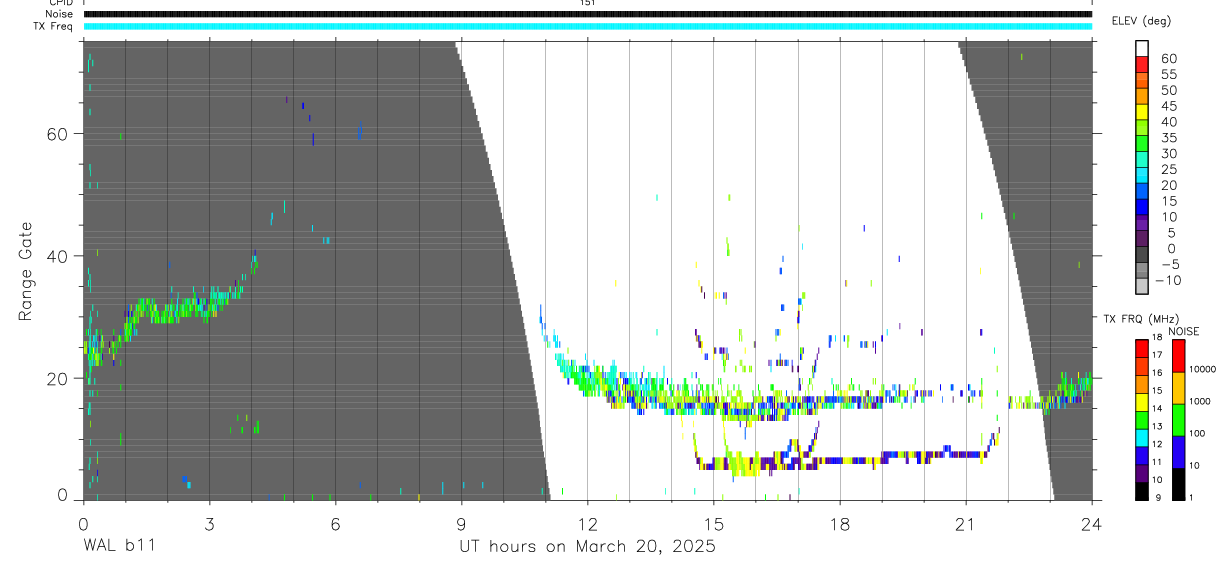Click the 'Noise' row label at top left
Screen dimensions: 1228x567
(x=59, y=14)
